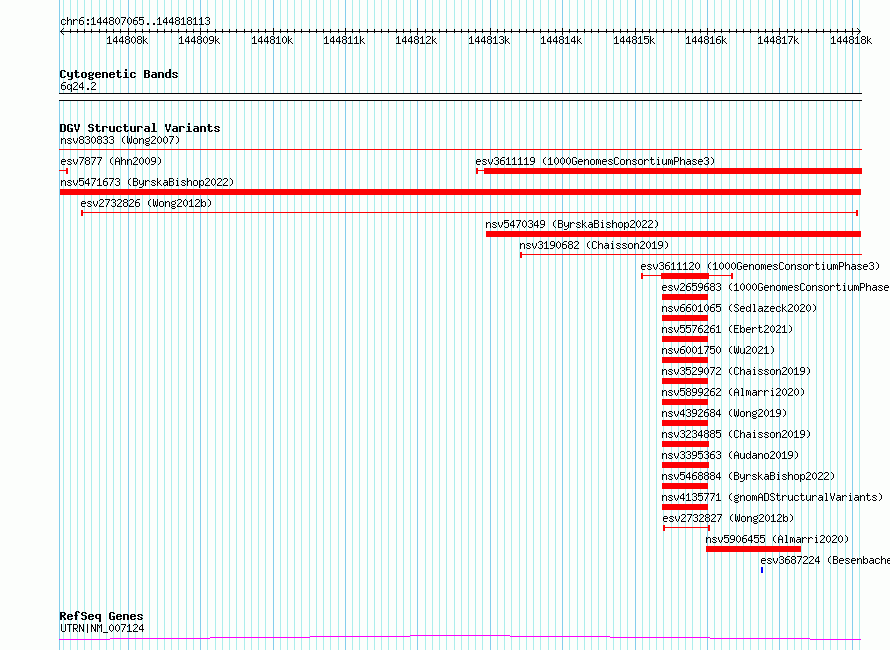The image size is (890, 650).
Task: Open variant nsv6001750 (Wu2021) label
Action: click(718, 350)
